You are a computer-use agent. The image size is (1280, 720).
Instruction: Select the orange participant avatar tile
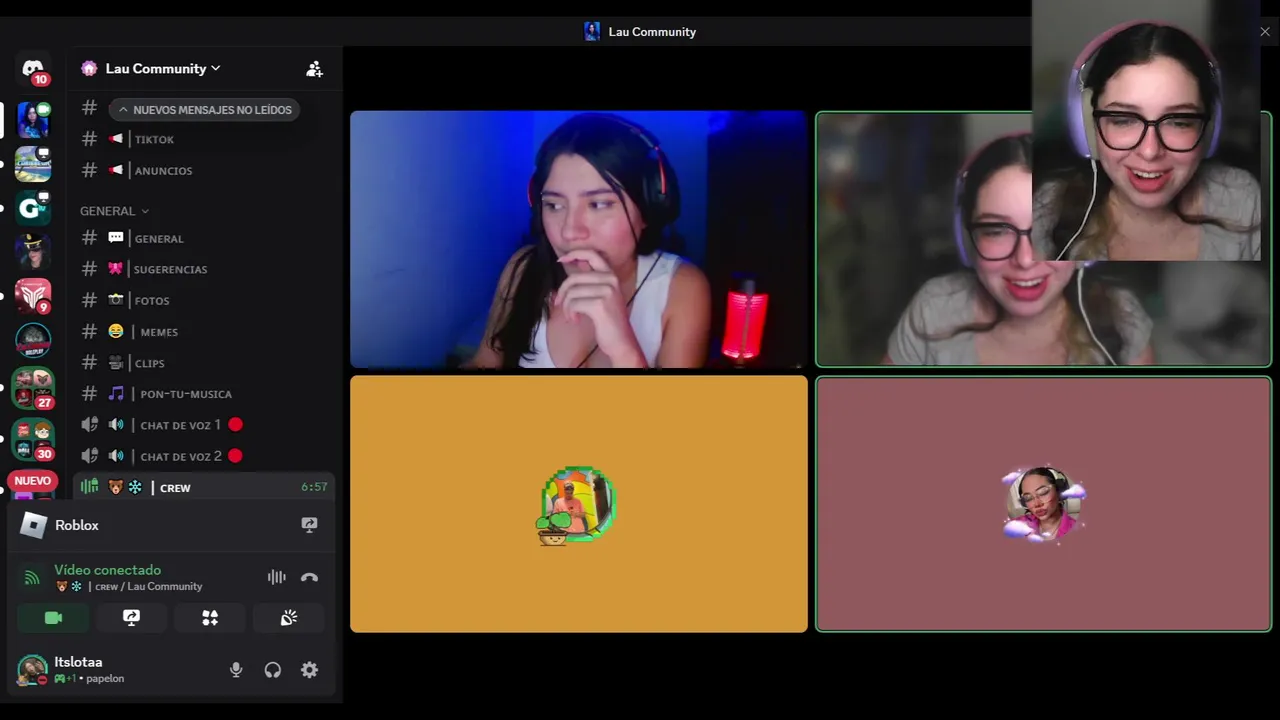(x=579, y=504)
